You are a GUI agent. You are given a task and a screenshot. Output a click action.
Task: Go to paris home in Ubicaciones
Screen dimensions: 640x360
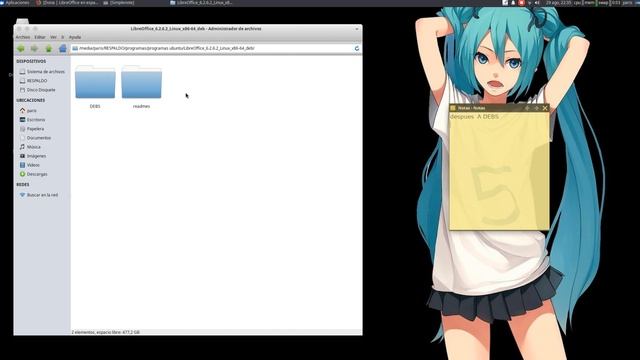pos(28,111)
